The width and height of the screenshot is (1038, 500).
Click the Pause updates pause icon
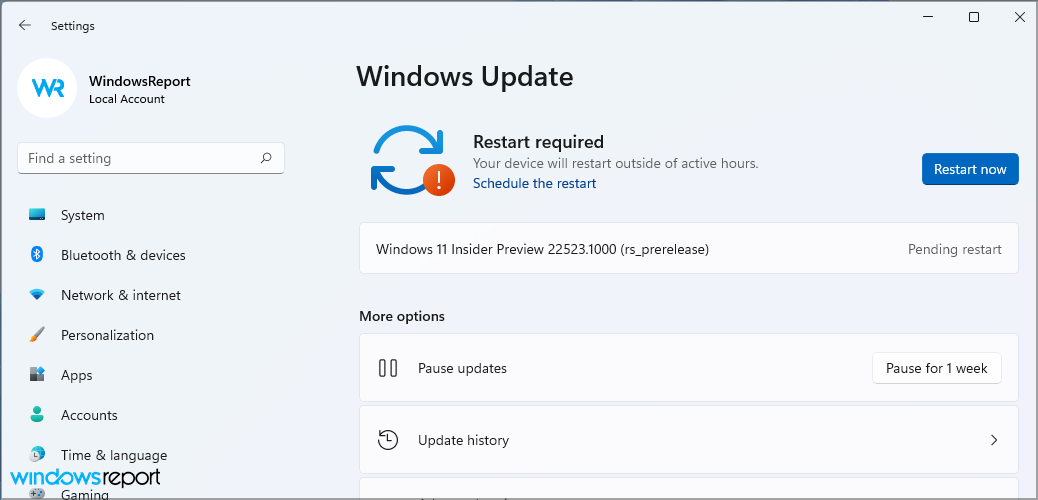(388, 368)
